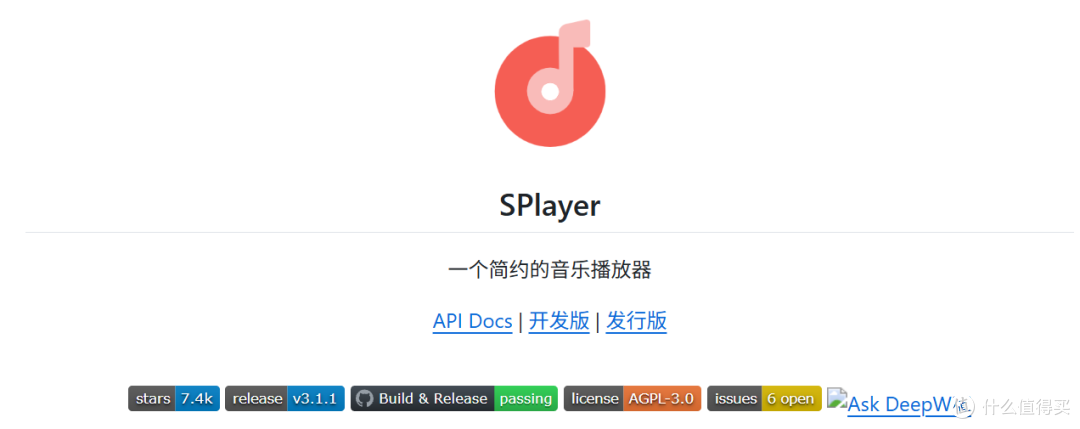Click the SPlayer music note logo
Screen dimensions: 1080x429
[x=550, y=83]
